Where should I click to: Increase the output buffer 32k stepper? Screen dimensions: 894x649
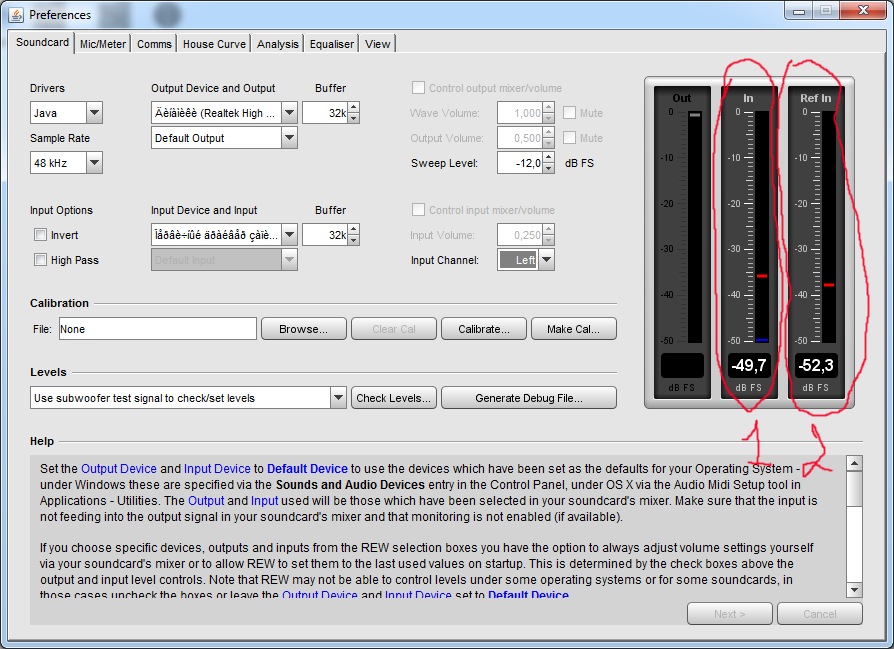(354, 107)
